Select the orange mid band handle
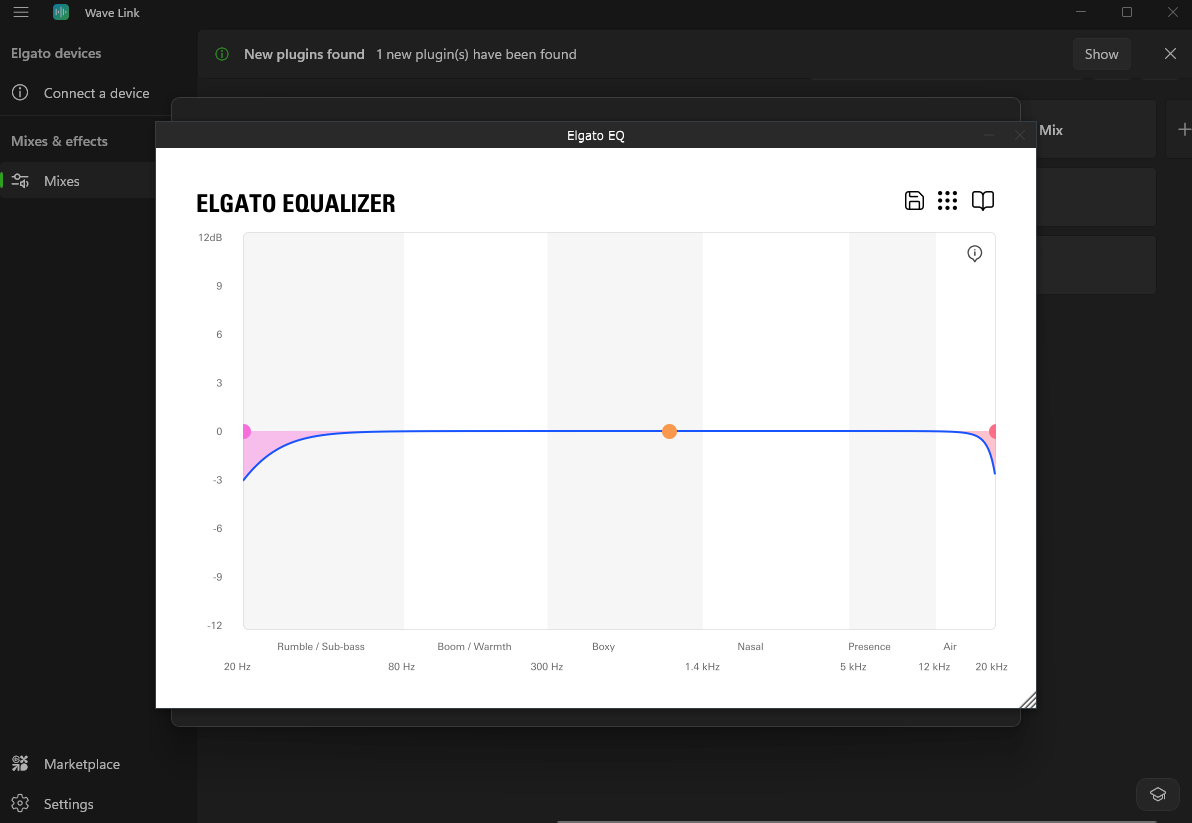The height and width of the screenshot is (823, 1192). click(x=669, y=432)
